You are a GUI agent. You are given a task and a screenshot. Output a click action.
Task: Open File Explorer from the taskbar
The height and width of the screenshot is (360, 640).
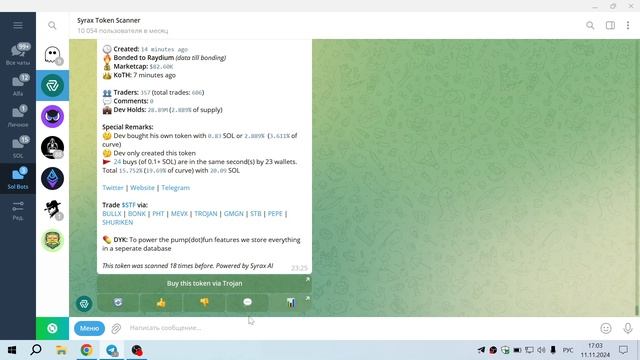pyautogui.click(x=61, y=350)
